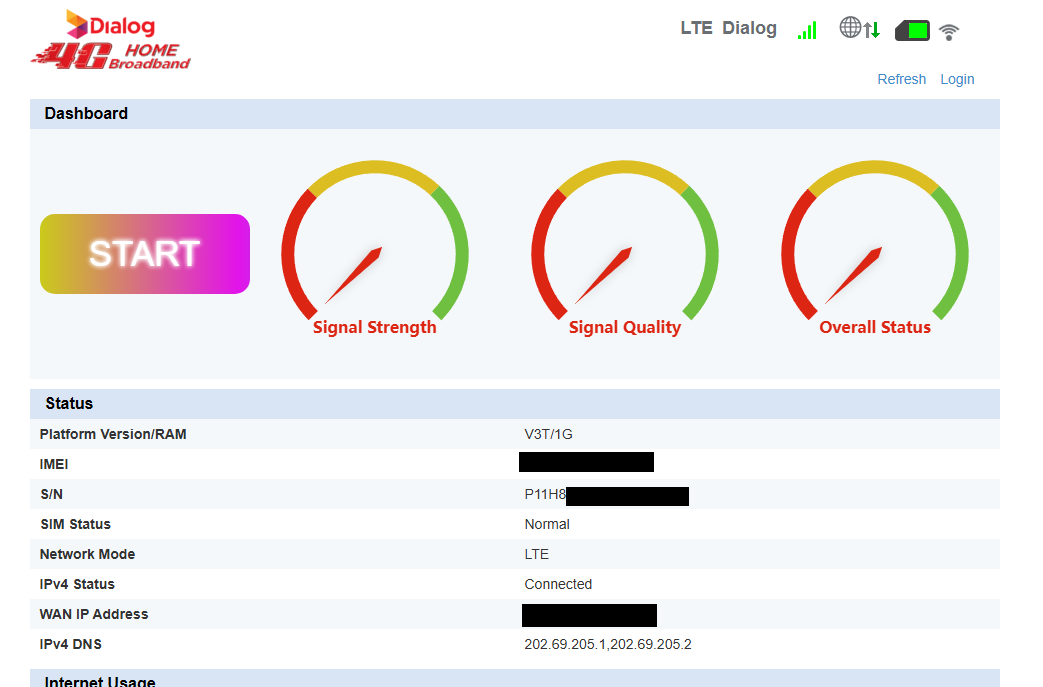This screenshot has width=1043, height=687.
Task: Click the green battery indicator icon
Action: 912,31
